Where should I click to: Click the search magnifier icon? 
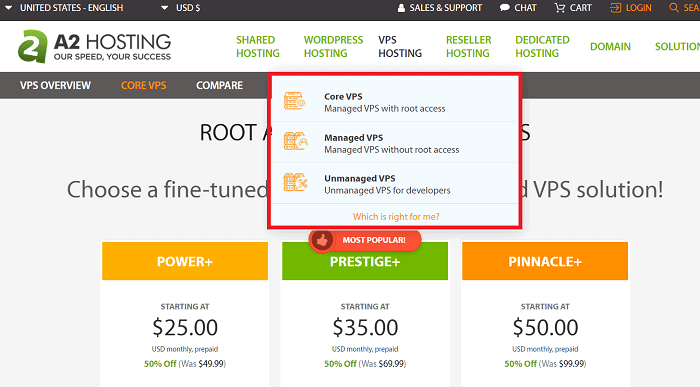point(674,8)
